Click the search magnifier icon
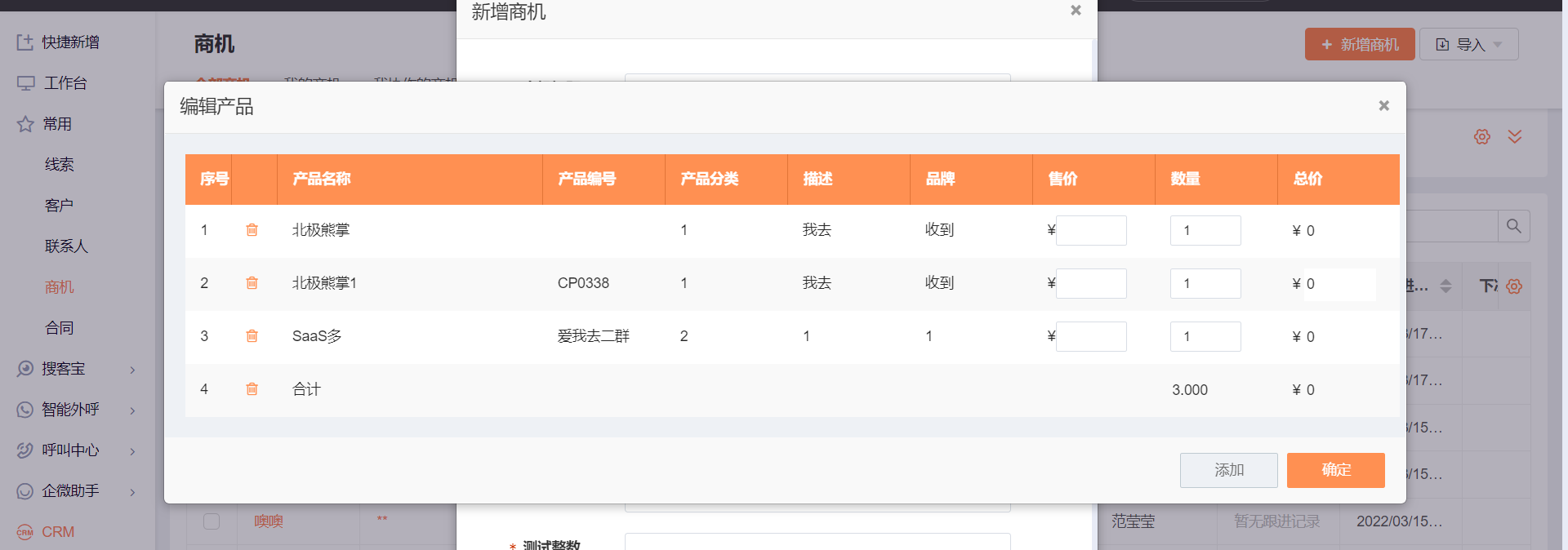 [1513, 226]
